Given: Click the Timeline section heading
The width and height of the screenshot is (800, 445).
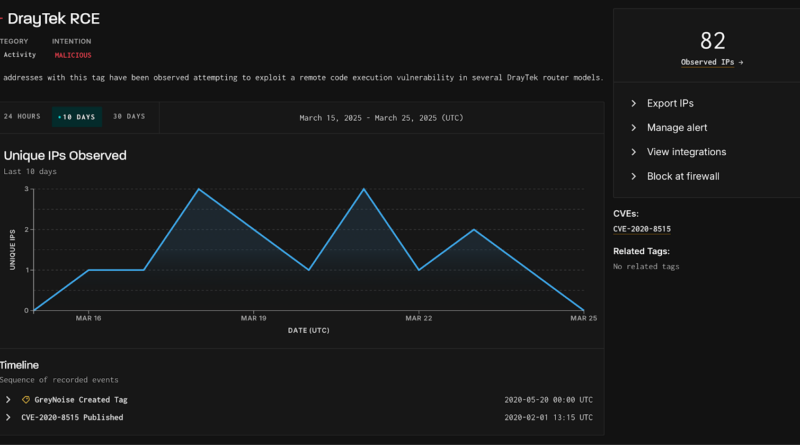Looking at the screenshot, I should pos(19,365).
